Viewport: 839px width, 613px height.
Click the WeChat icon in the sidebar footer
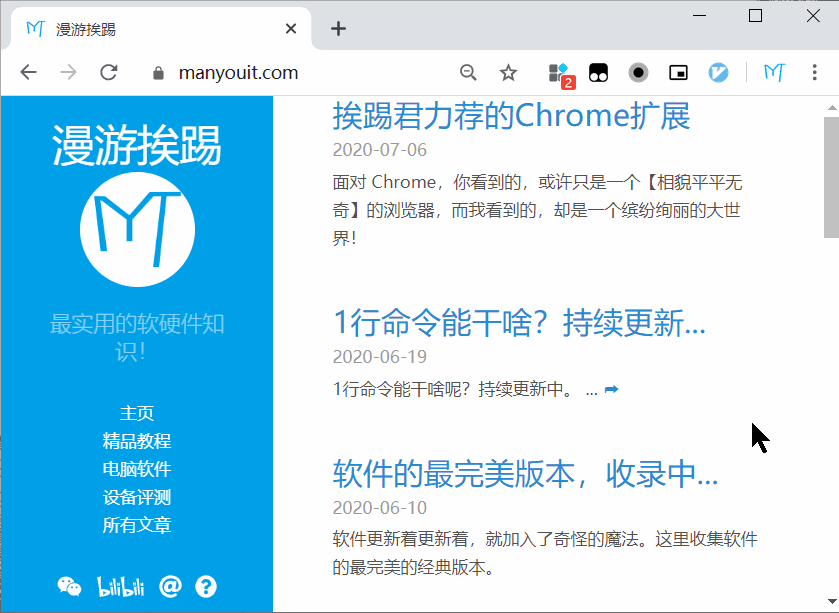point(68,587)
